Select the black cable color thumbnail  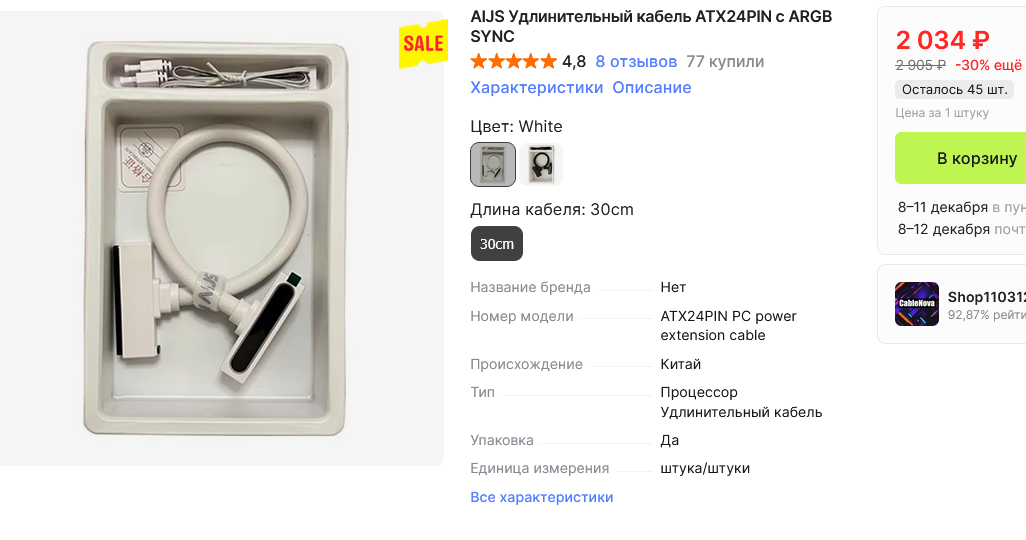tap(541, 164)
